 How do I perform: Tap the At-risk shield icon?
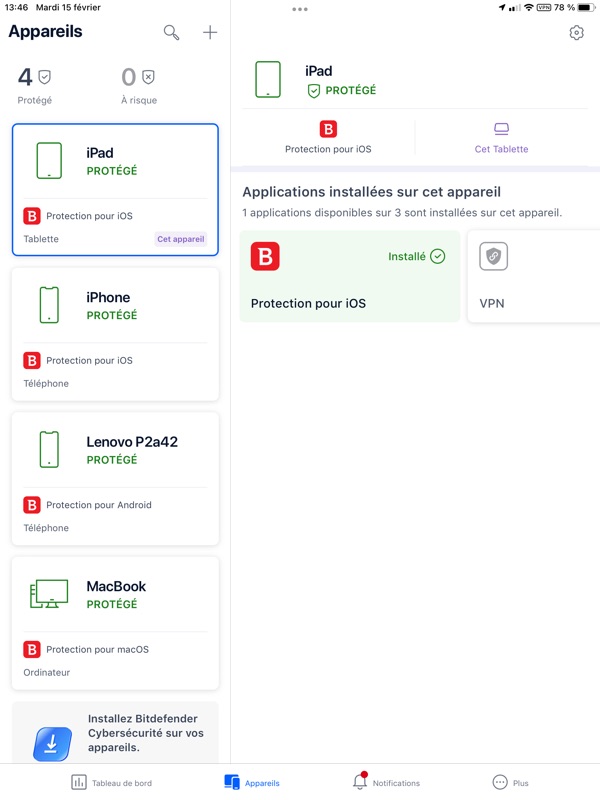click(x=148, y=77)
